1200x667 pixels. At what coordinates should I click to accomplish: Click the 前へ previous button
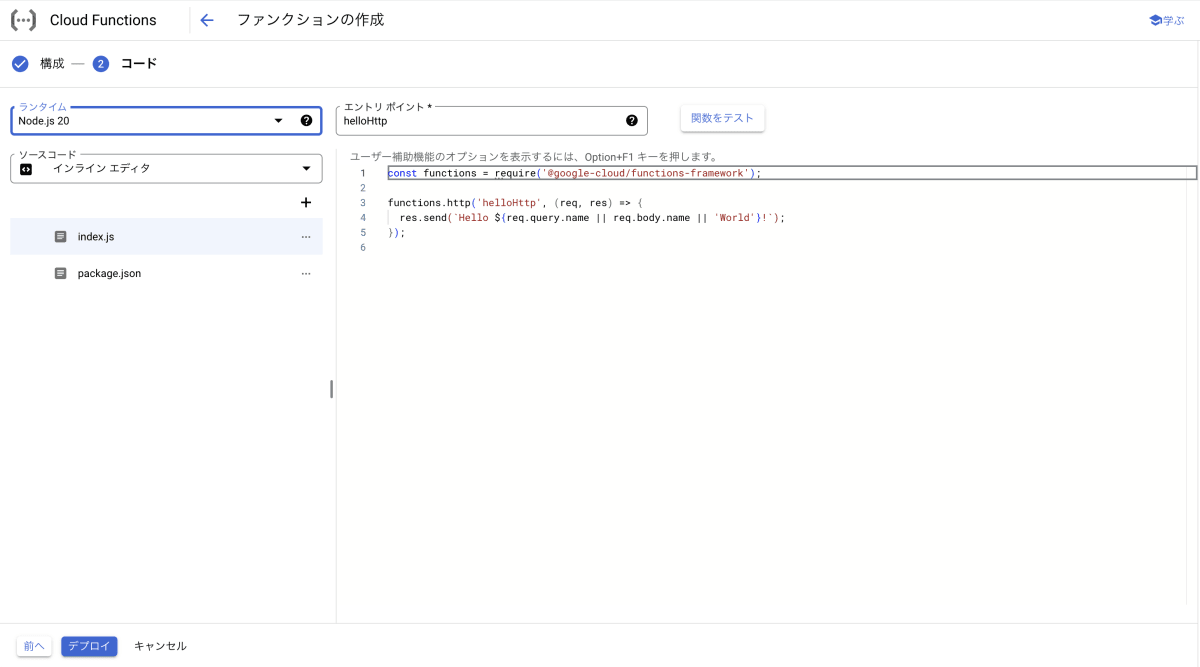[34, 646]
